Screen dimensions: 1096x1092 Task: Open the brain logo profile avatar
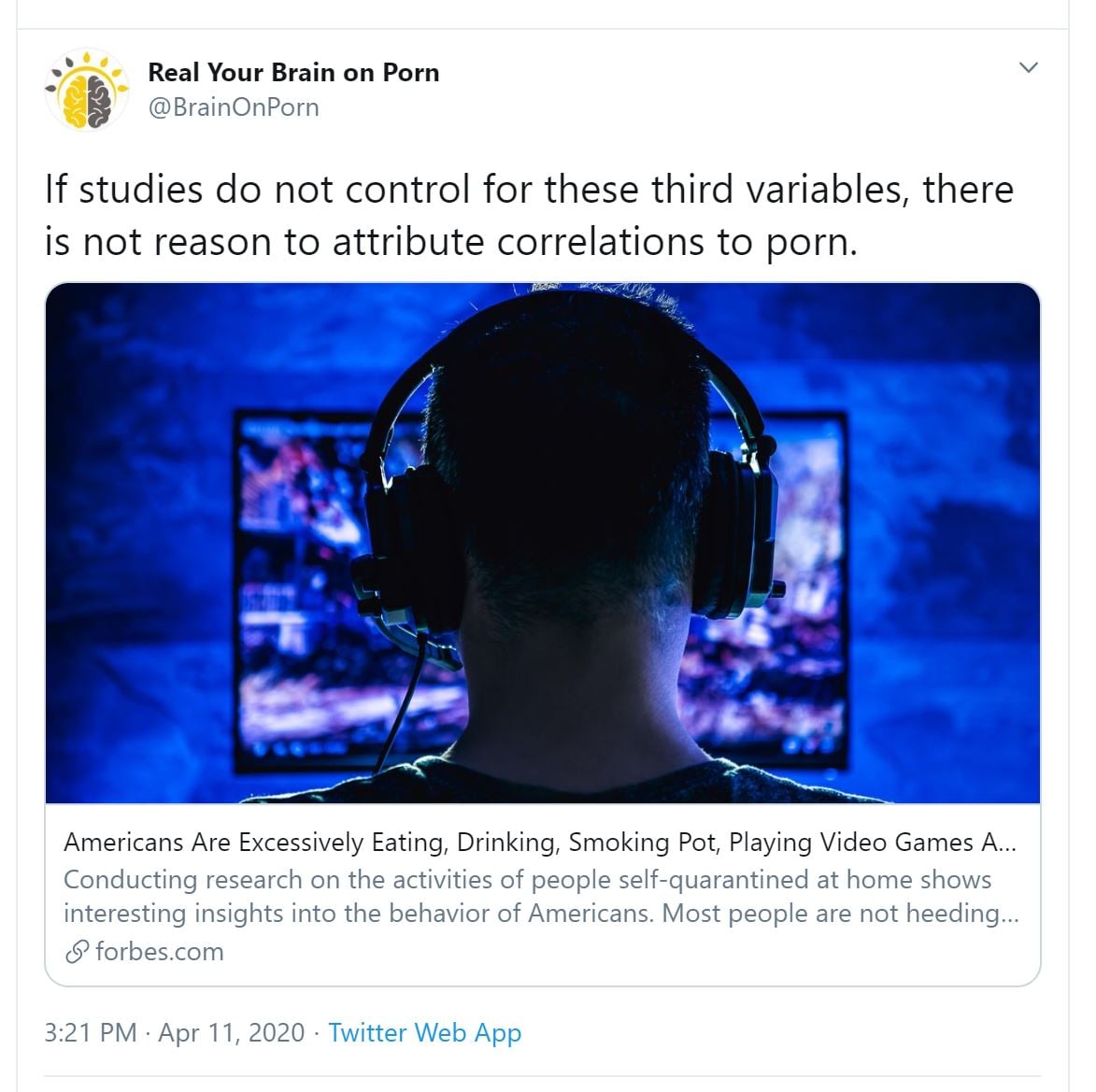(87, 90)
